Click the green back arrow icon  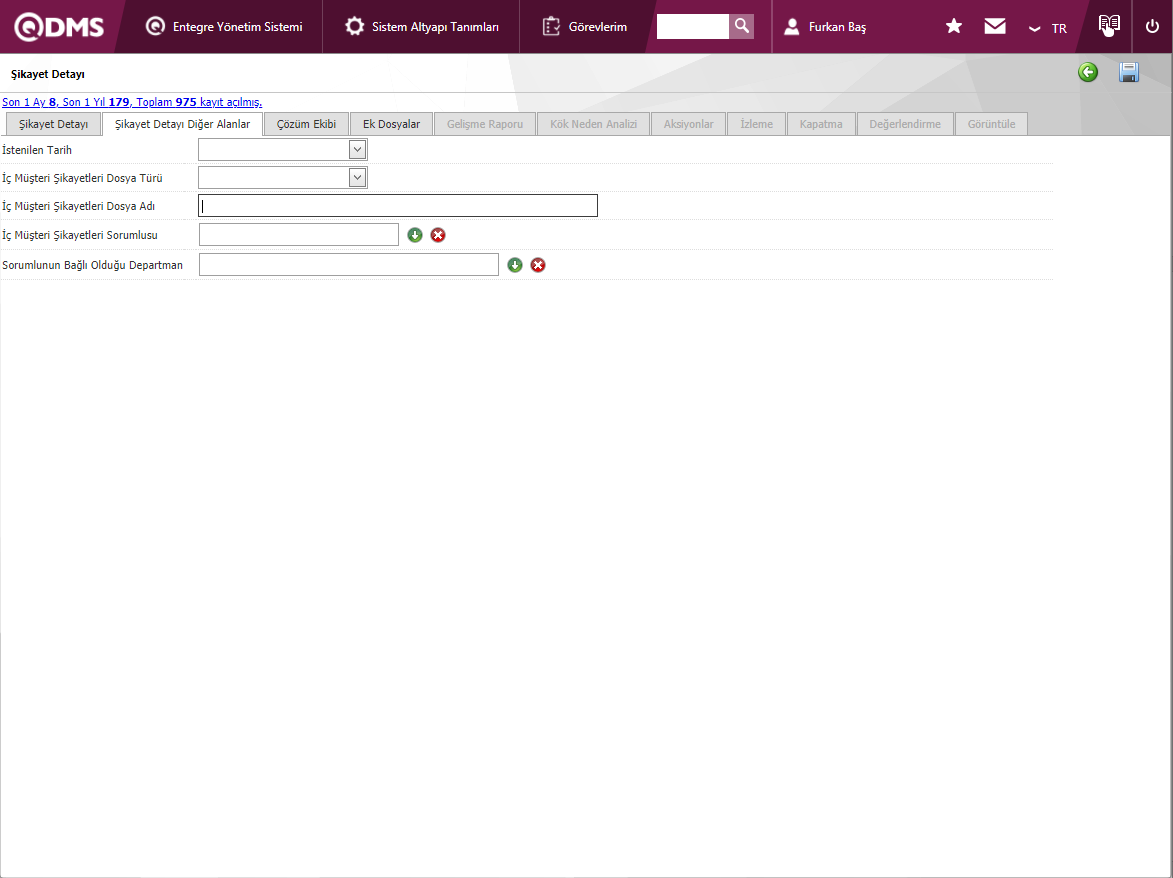pos(1088,72)
